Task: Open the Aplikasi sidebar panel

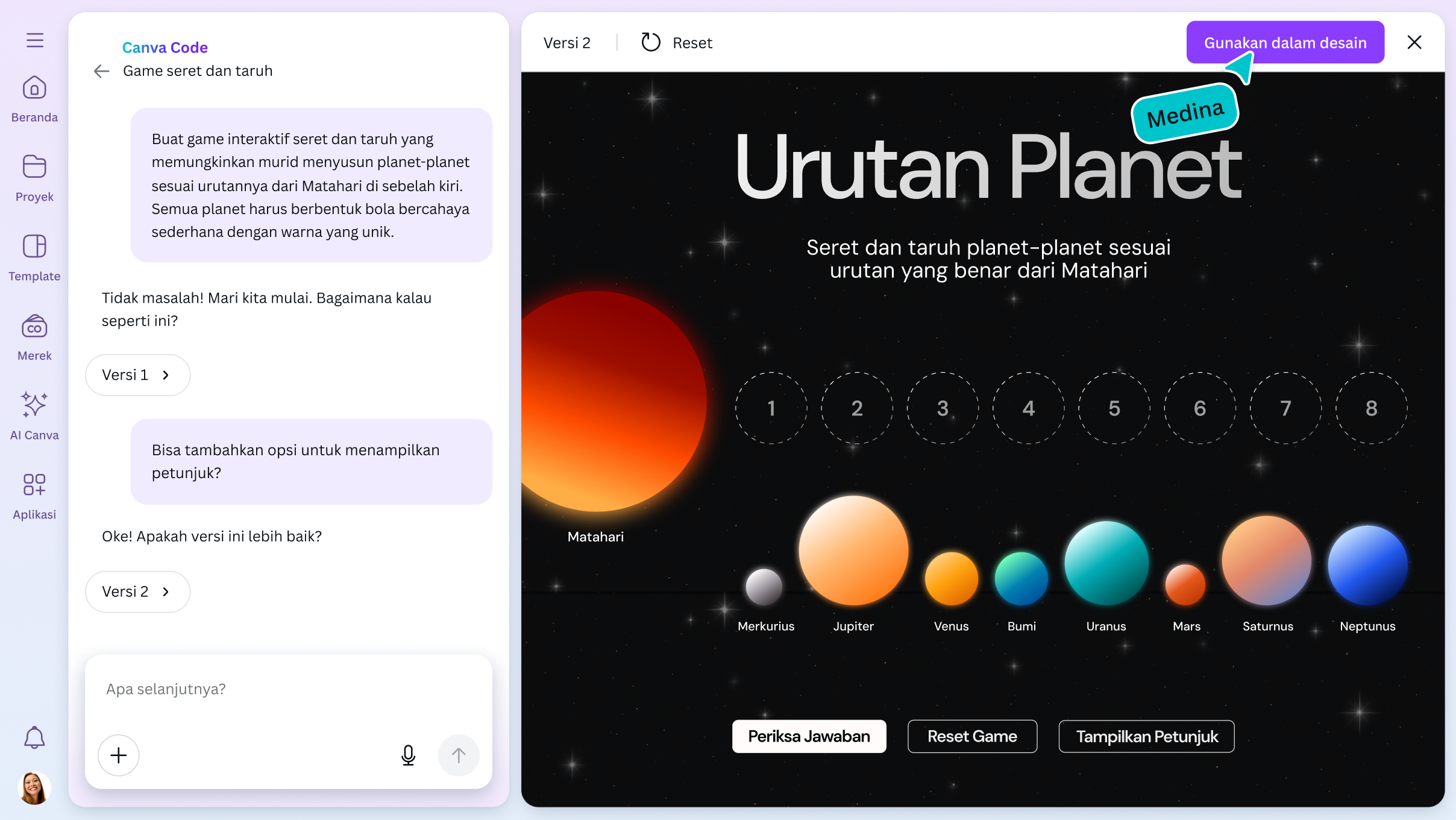Action: [x=34, y=494]
